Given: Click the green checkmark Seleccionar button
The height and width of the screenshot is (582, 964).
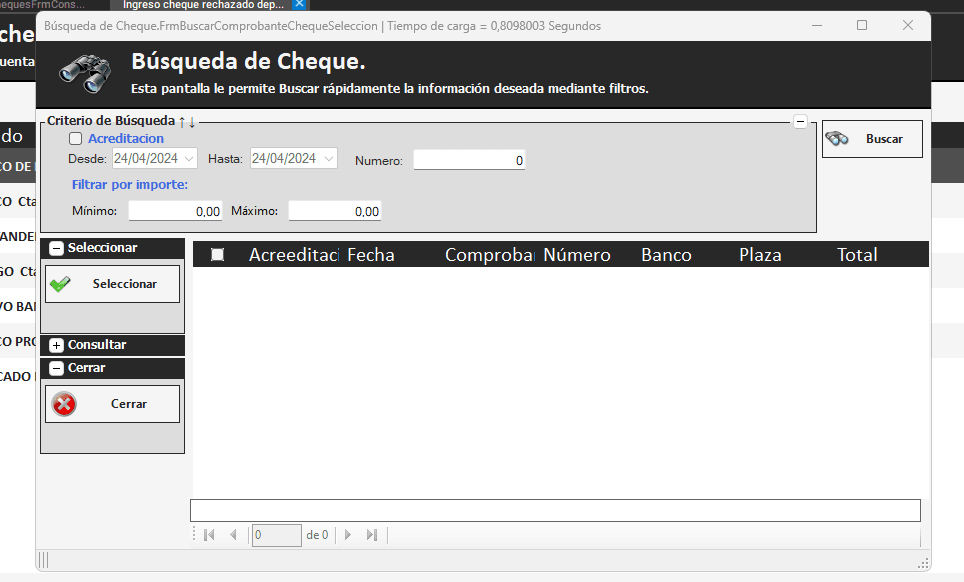Looking at the screenshot, I should point(112,284).
